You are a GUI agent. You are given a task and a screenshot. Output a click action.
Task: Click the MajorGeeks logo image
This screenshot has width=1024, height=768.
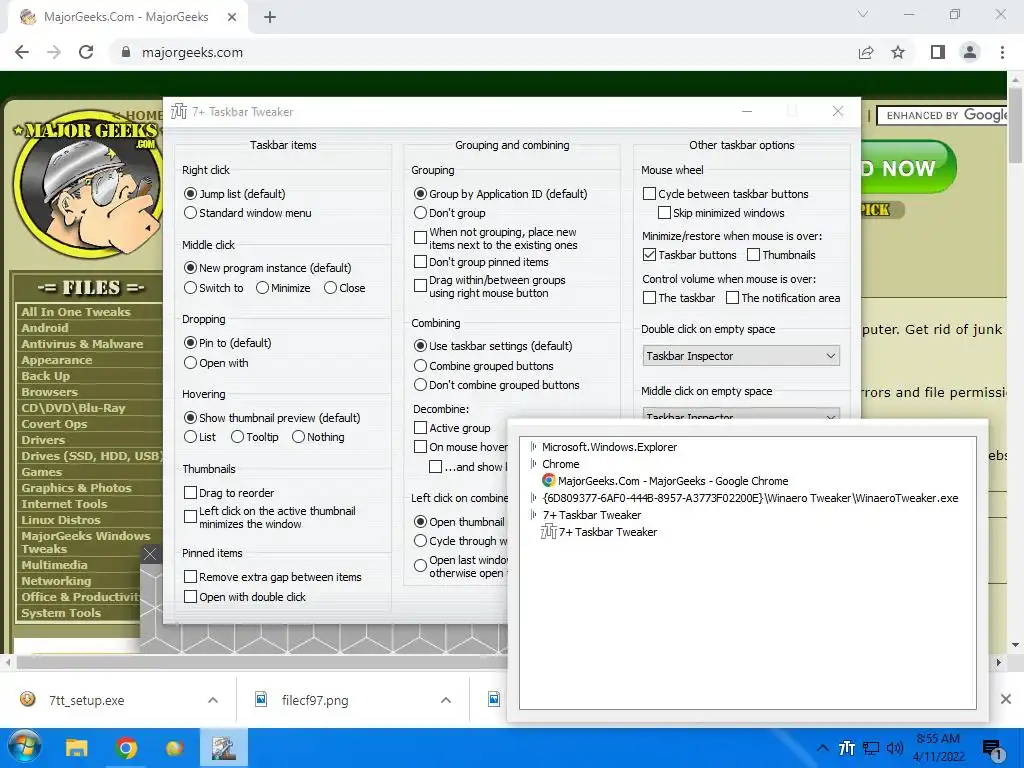tap(86, 184)
